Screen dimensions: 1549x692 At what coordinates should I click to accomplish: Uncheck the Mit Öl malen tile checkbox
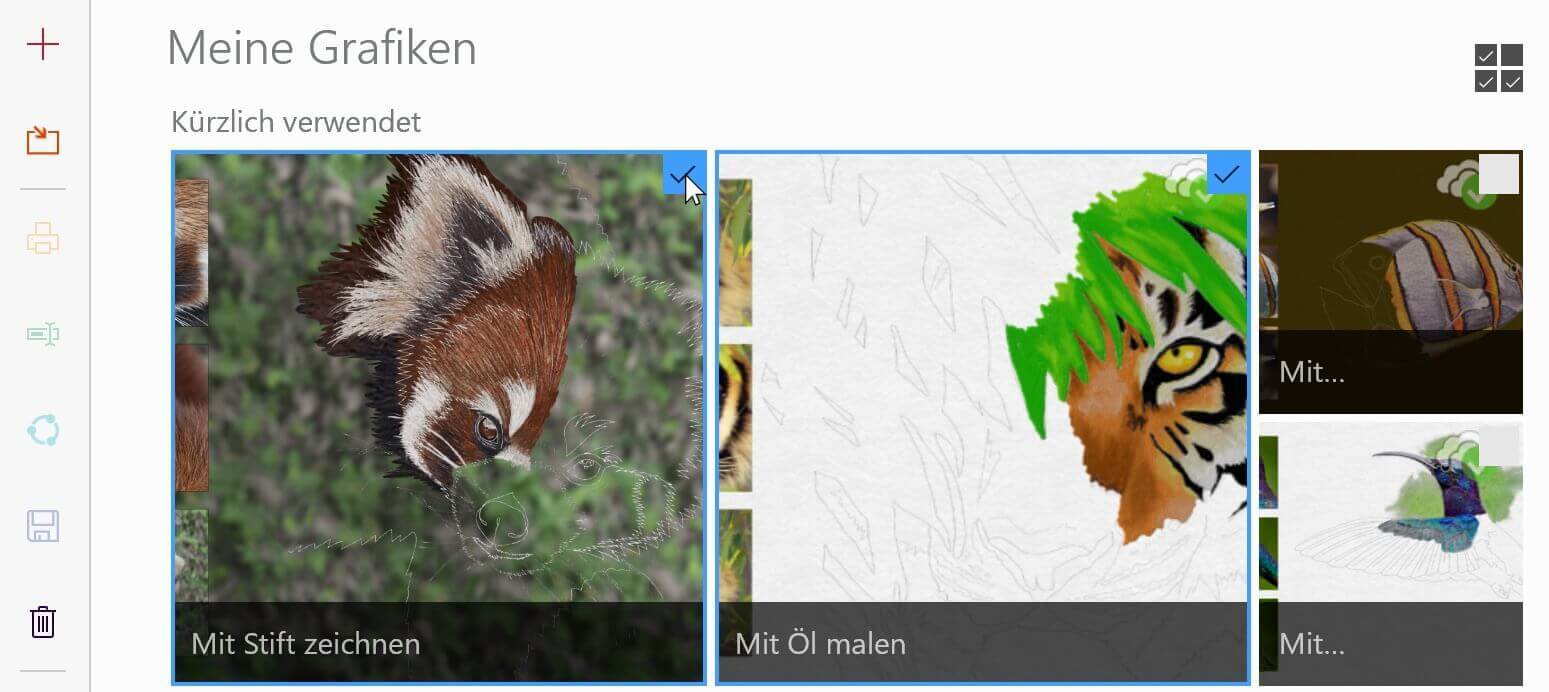[1227, 174]
